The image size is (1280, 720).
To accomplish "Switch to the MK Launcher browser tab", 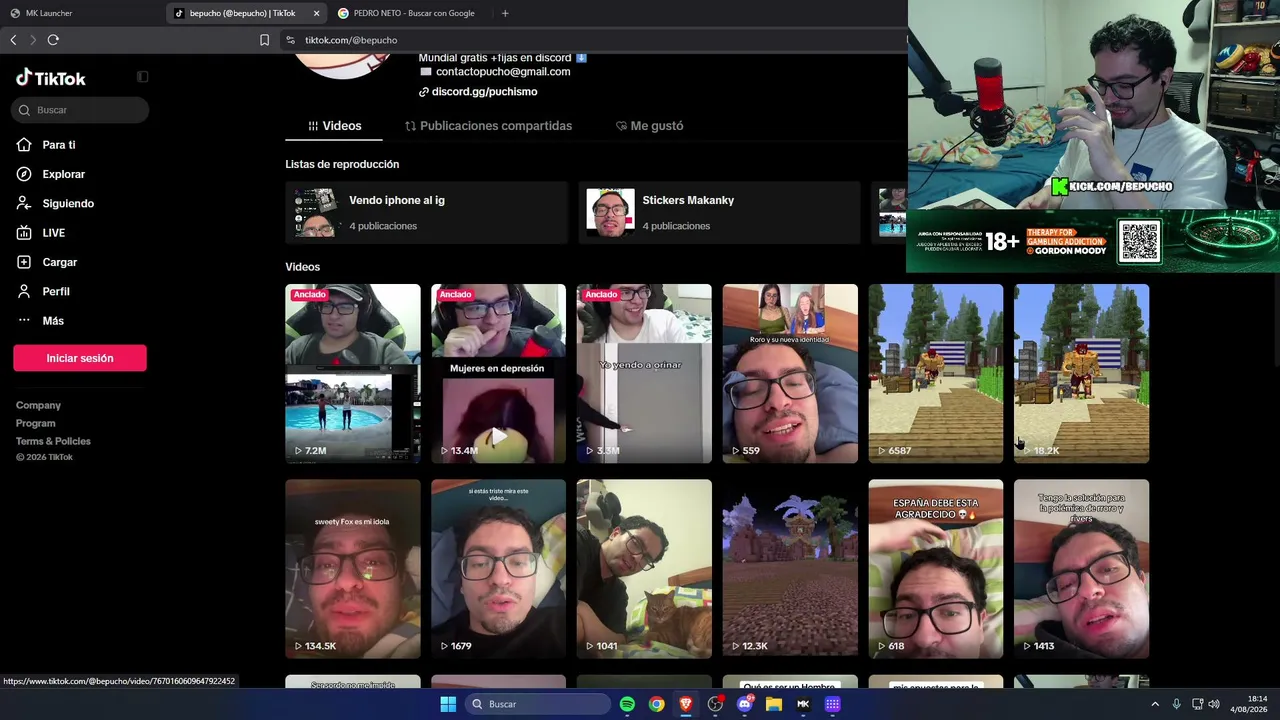I will pos(82,13).
